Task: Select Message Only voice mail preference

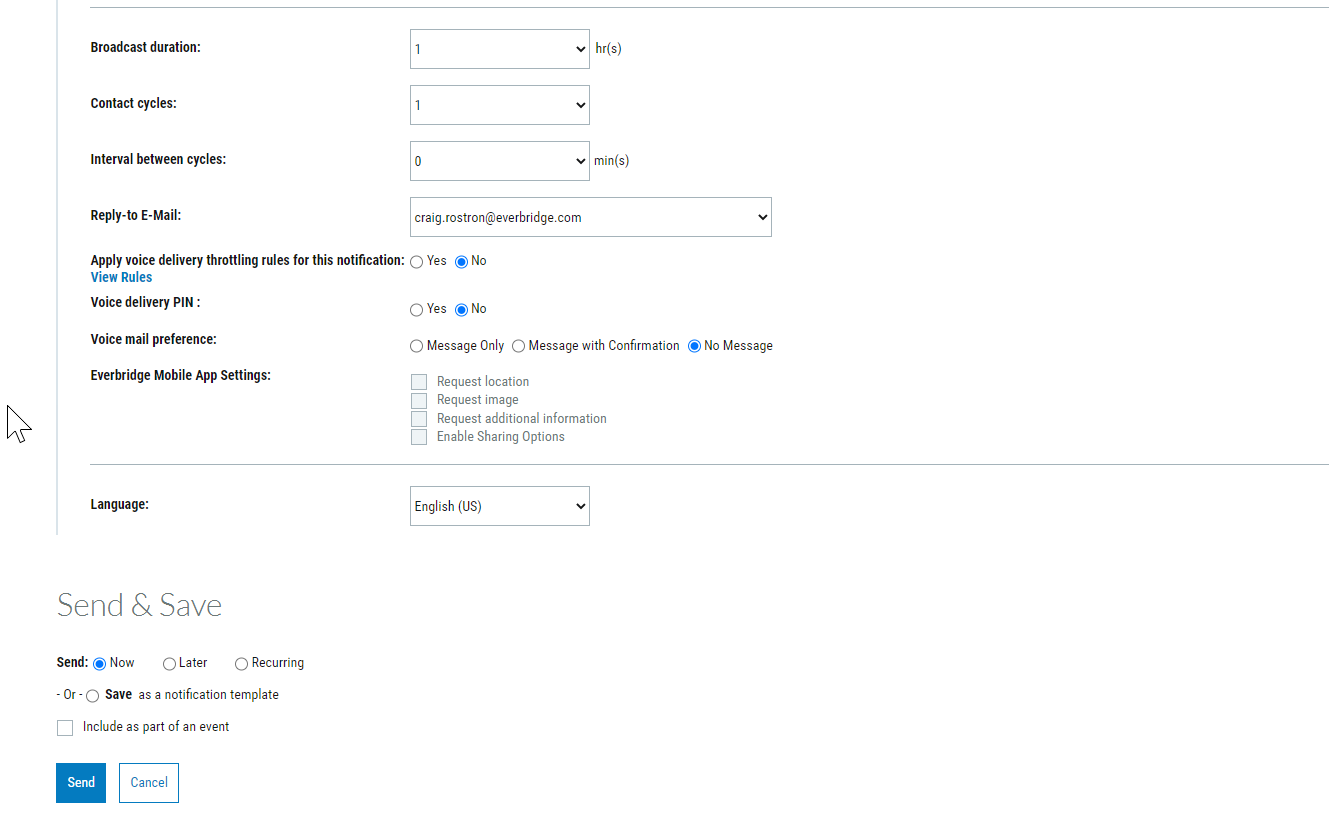Action: (416, 345)
